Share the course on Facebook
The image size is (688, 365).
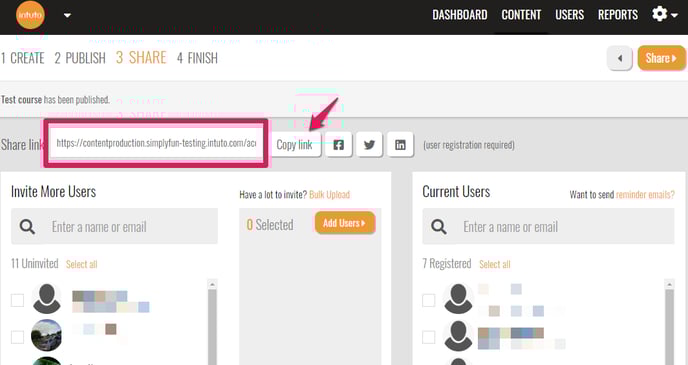coord(338,144)
